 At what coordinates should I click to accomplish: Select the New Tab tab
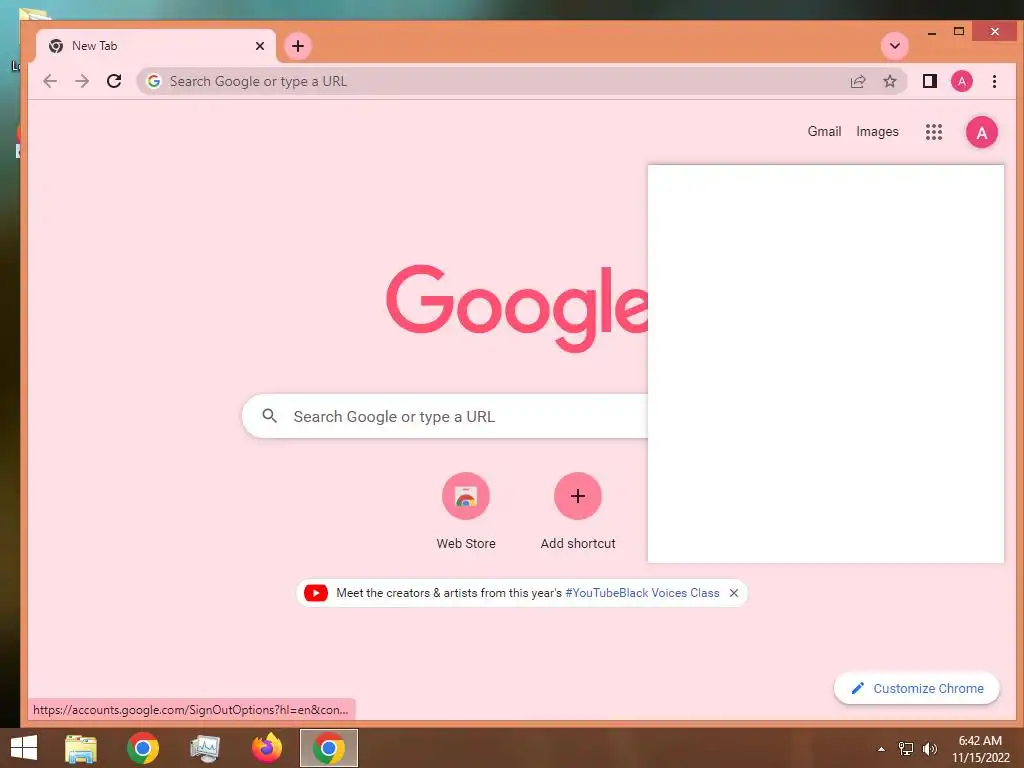[155, 46]
